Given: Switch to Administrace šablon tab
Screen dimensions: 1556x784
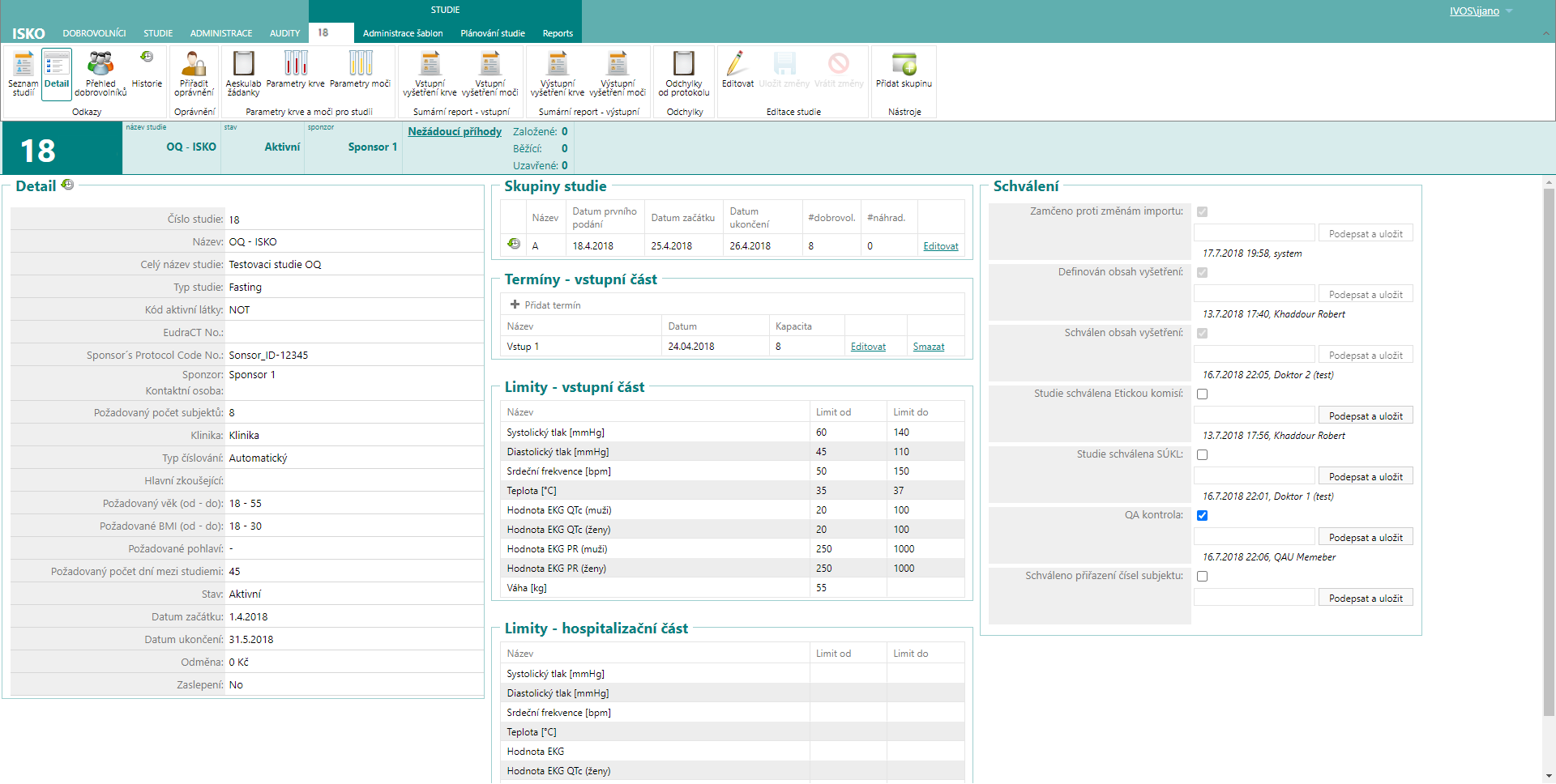Looking at the screenshot, I should tap(403, 33).
